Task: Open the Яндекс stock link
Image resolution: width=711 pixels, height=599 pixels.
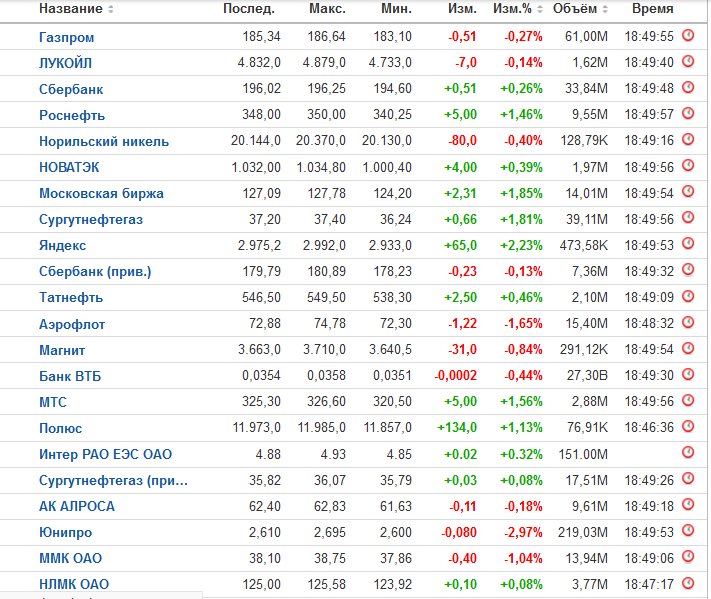Action: [63, 246]
